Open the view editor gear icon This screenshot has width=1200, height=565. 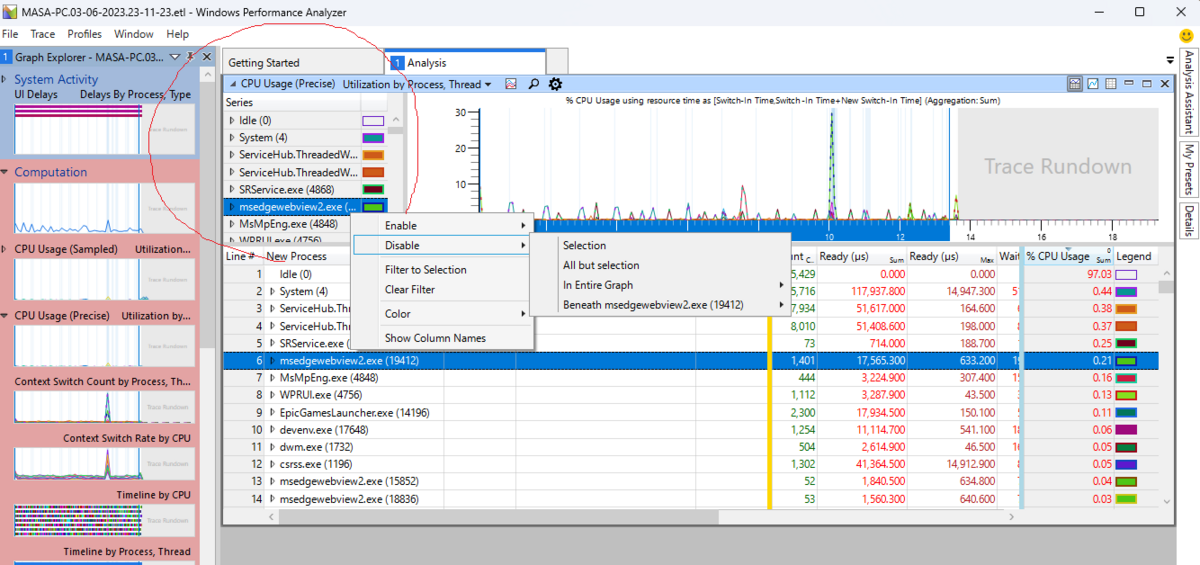click(x=556, y=85)
